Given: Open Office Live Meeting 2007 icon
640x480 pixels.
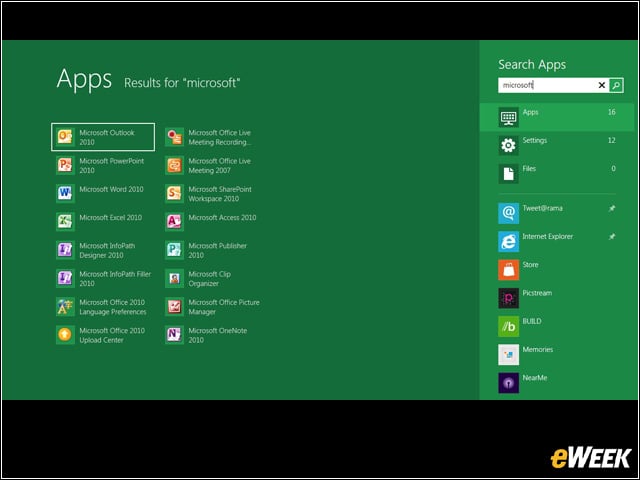Looking at the screenshot, I should [174, 165].
